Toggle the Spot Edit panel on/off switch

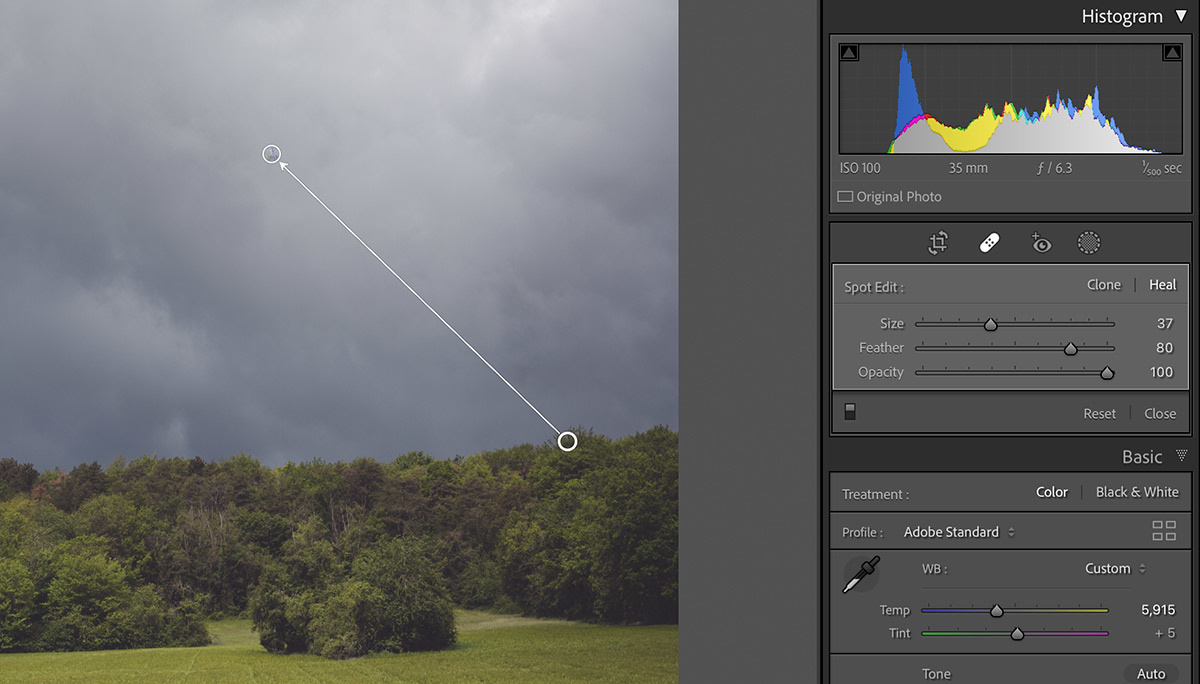[x=850, y=412]
